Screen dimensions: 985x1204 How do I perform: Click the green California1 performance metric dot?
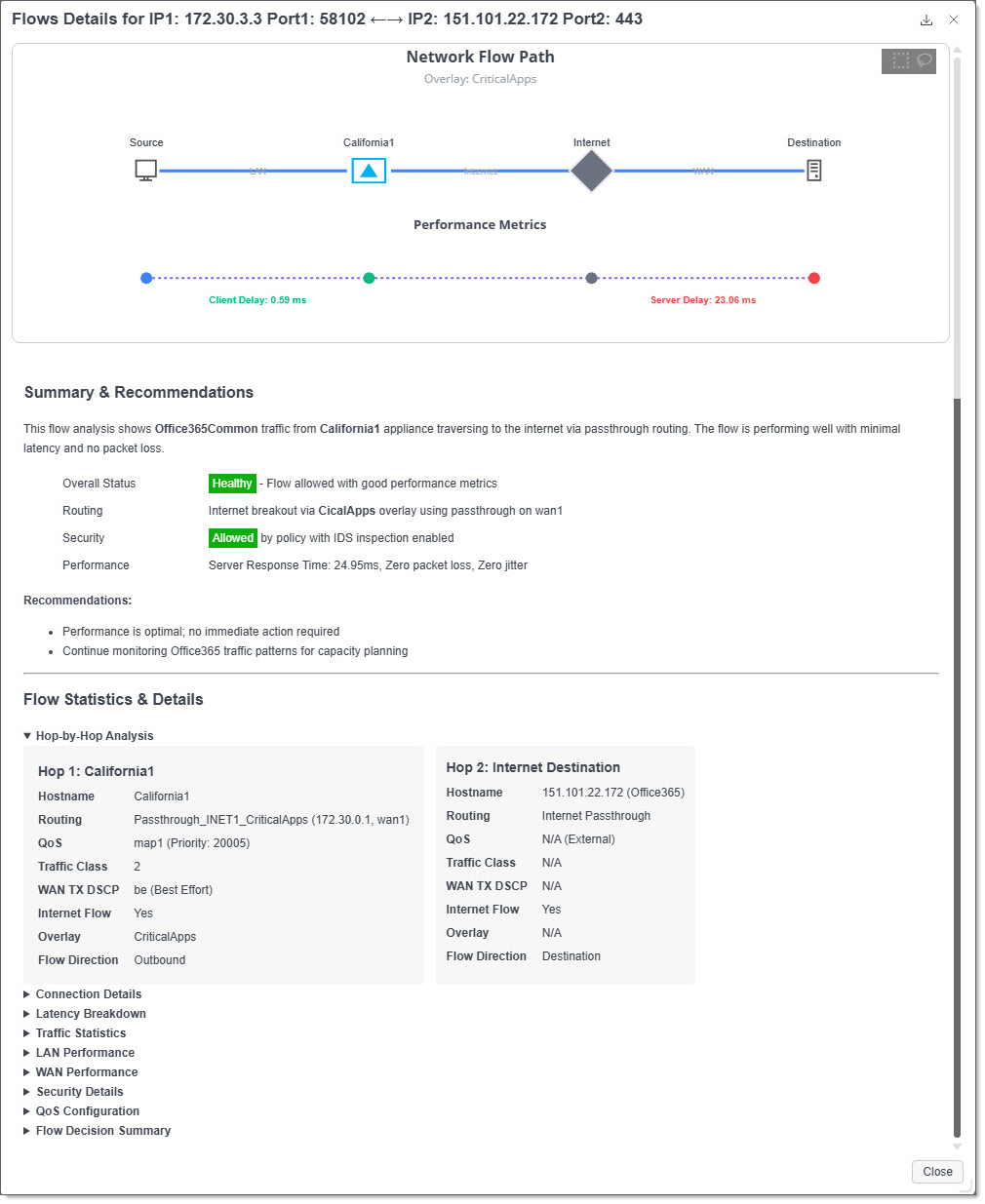tap(369, 278)
